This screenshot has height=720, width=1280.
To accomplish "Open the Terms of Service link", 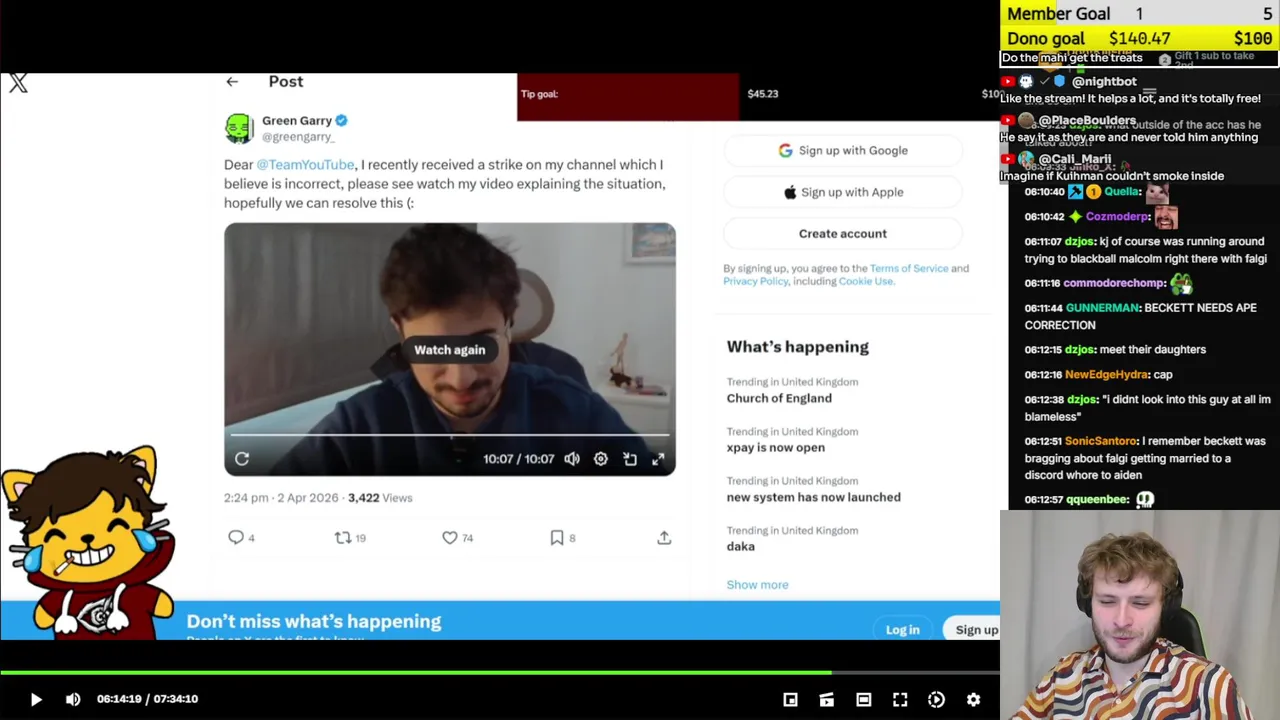I will [x=909, y=269].
